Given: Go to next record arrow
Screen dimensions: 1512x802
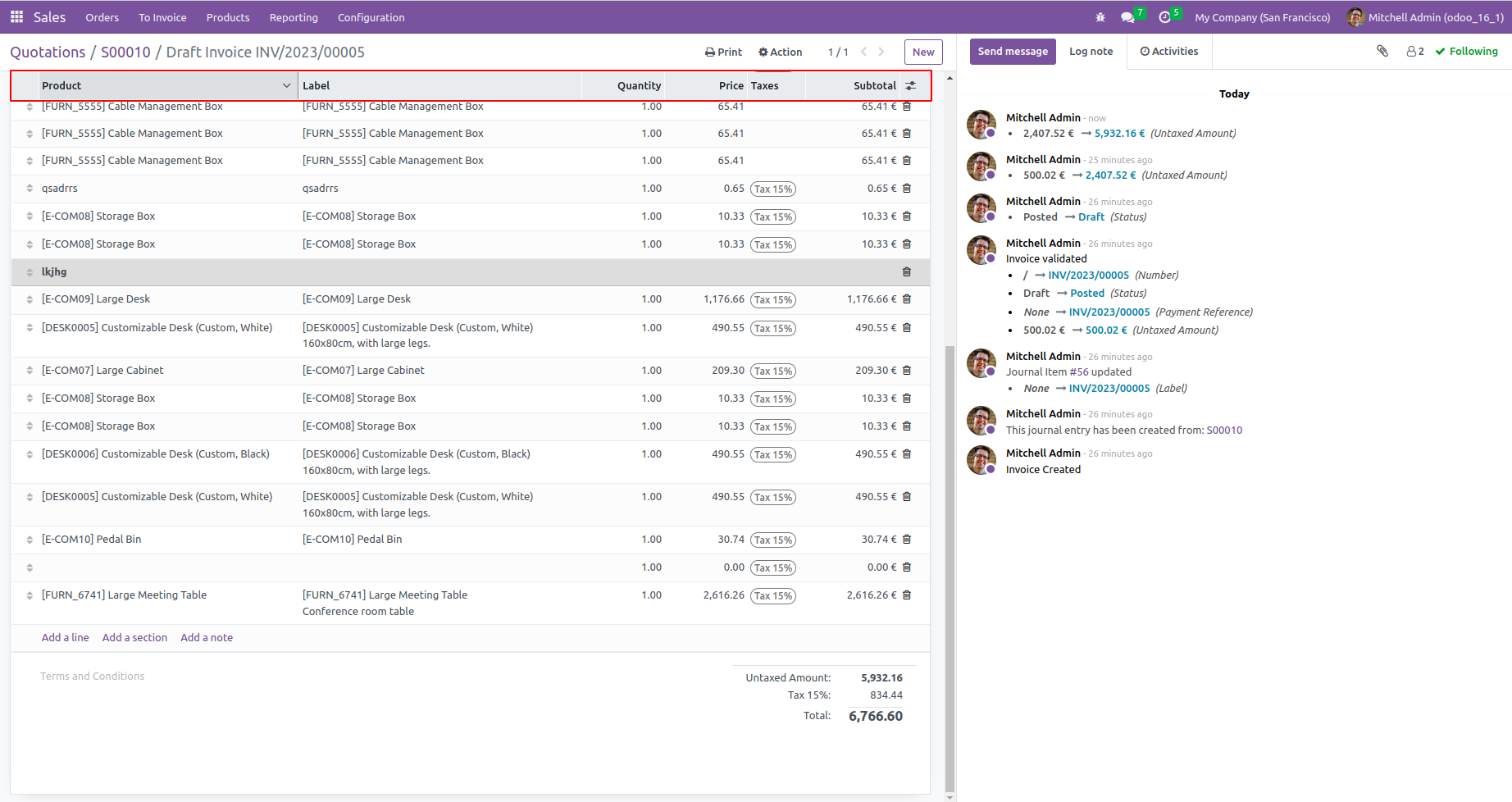Looking at the screenshot, I should coord(881,52).
